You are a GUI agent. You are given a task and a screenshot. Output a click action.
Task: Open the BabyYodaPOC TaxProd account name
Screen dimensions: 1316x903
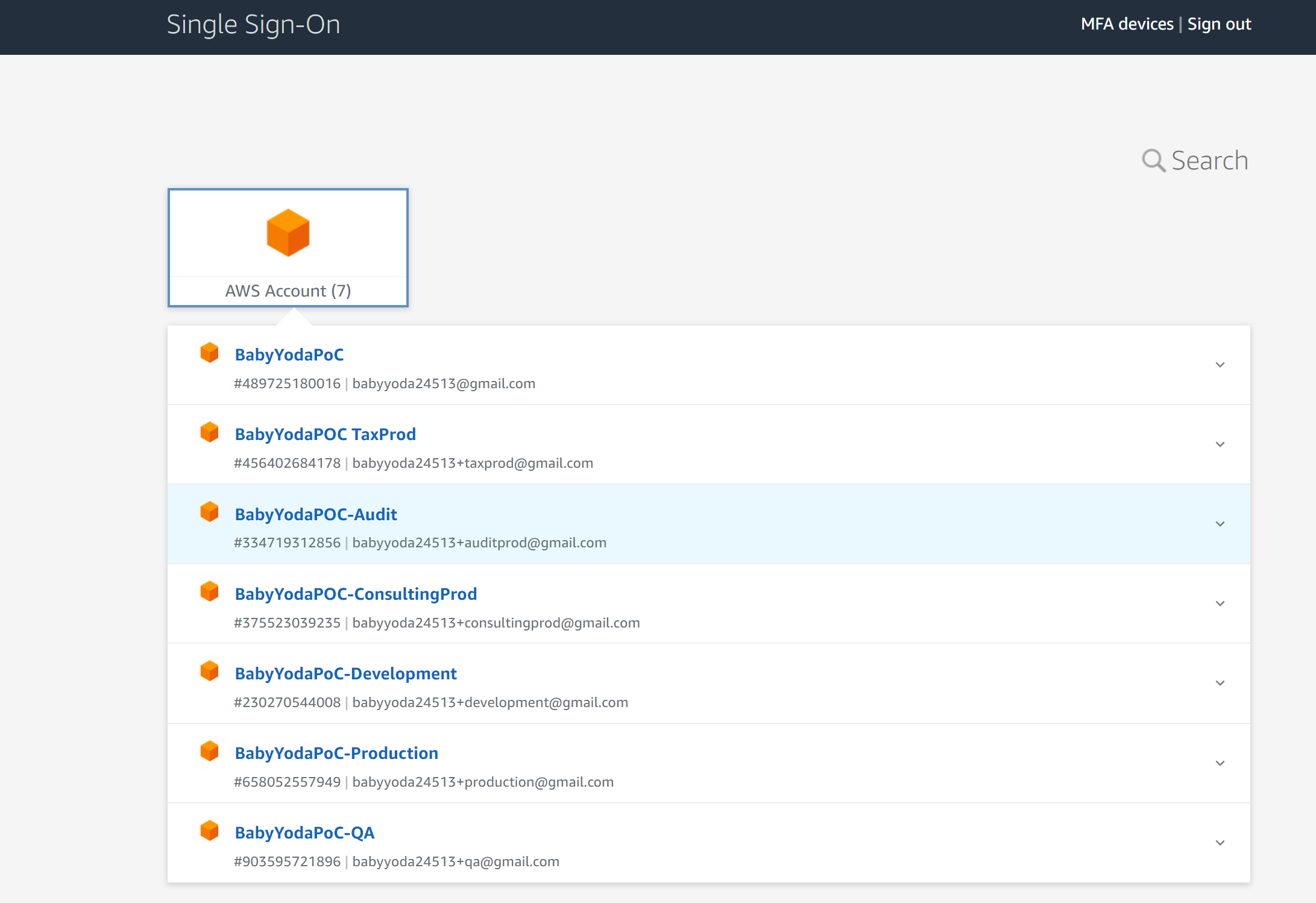[x=326, y=434]
